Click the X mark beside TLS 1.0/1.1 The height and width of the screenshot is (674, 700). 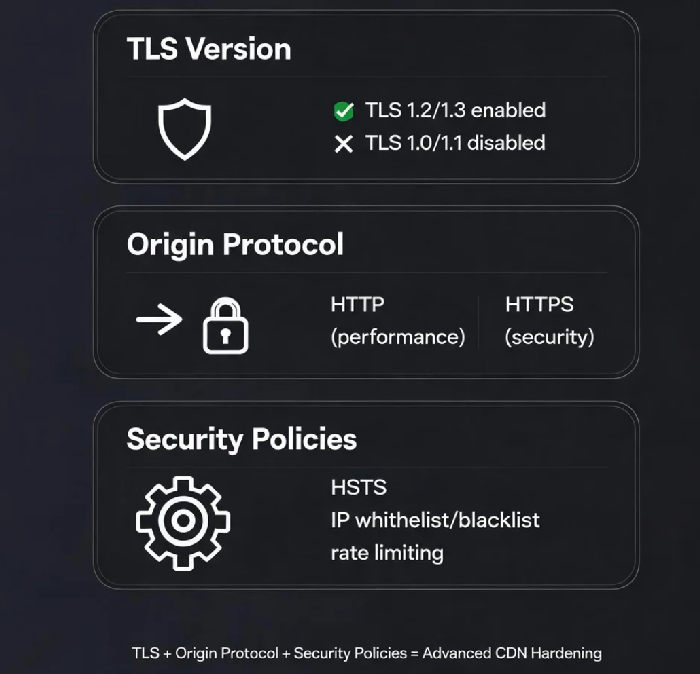click(x=344, y=144)
